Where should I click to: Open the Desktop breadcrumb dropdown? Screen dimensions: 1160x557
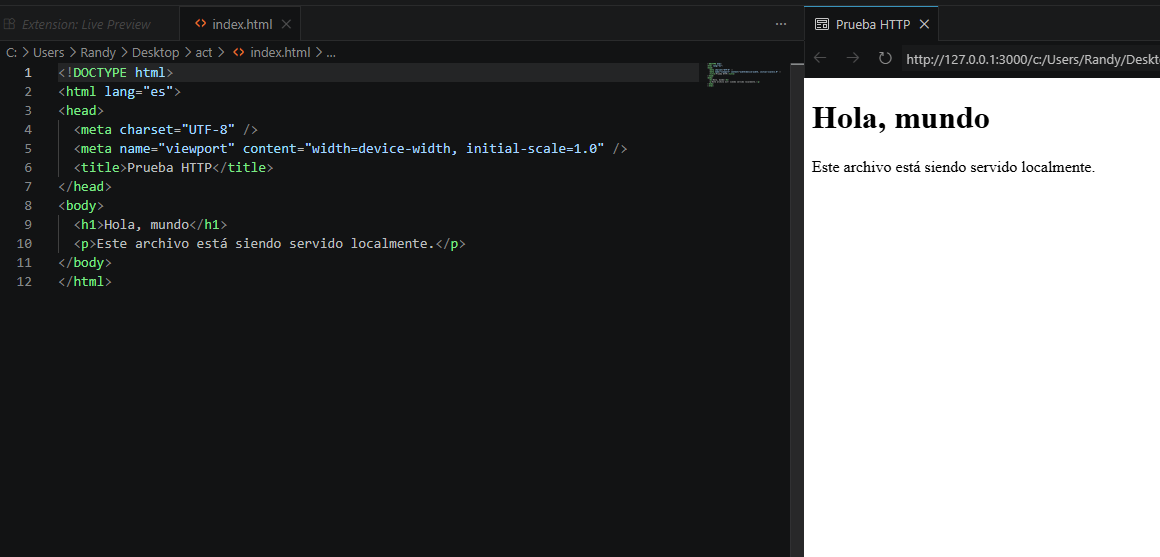(x=155, y=52)
